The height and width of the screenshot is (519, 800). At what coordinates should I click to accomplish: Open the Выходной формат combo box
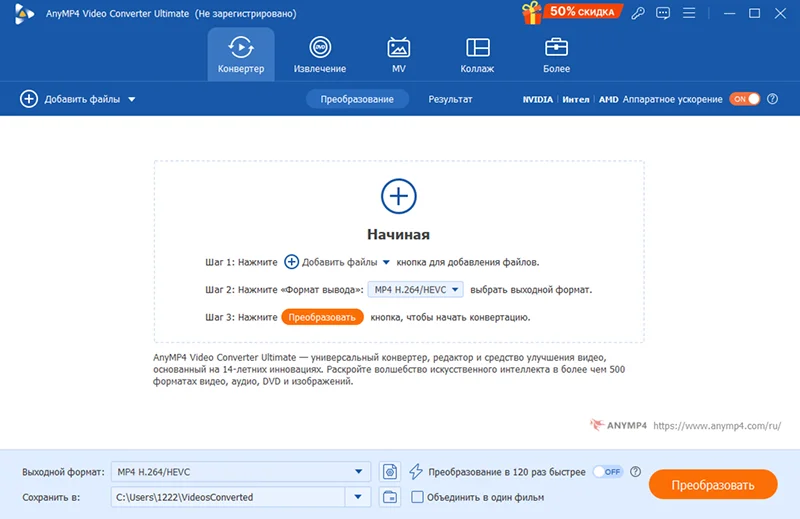click(240, 472)
